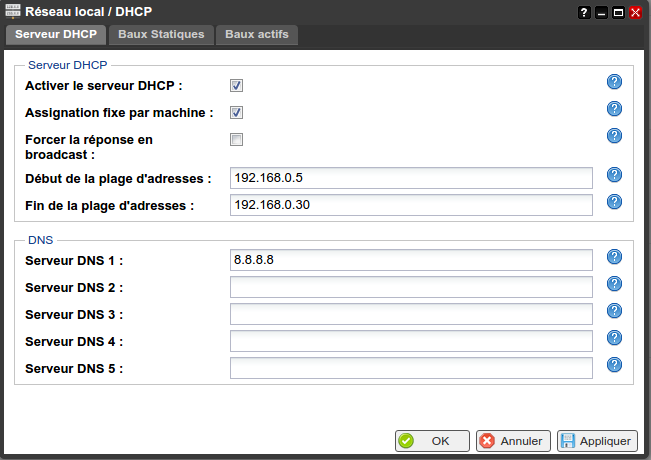
Task: Click the Annuler button
Action: (x=513, y=441)
